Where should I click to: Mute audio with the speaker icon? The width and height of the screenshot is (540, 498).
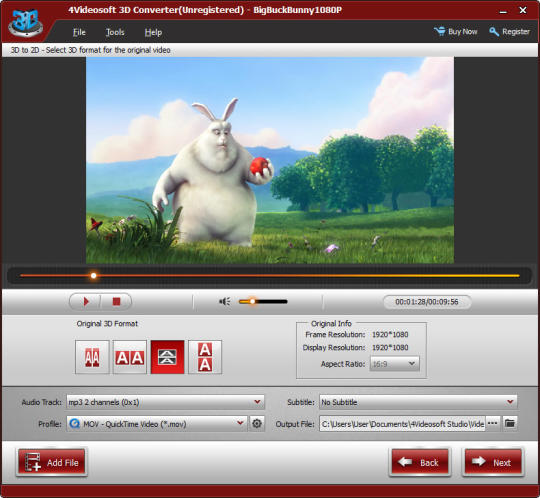225,302
